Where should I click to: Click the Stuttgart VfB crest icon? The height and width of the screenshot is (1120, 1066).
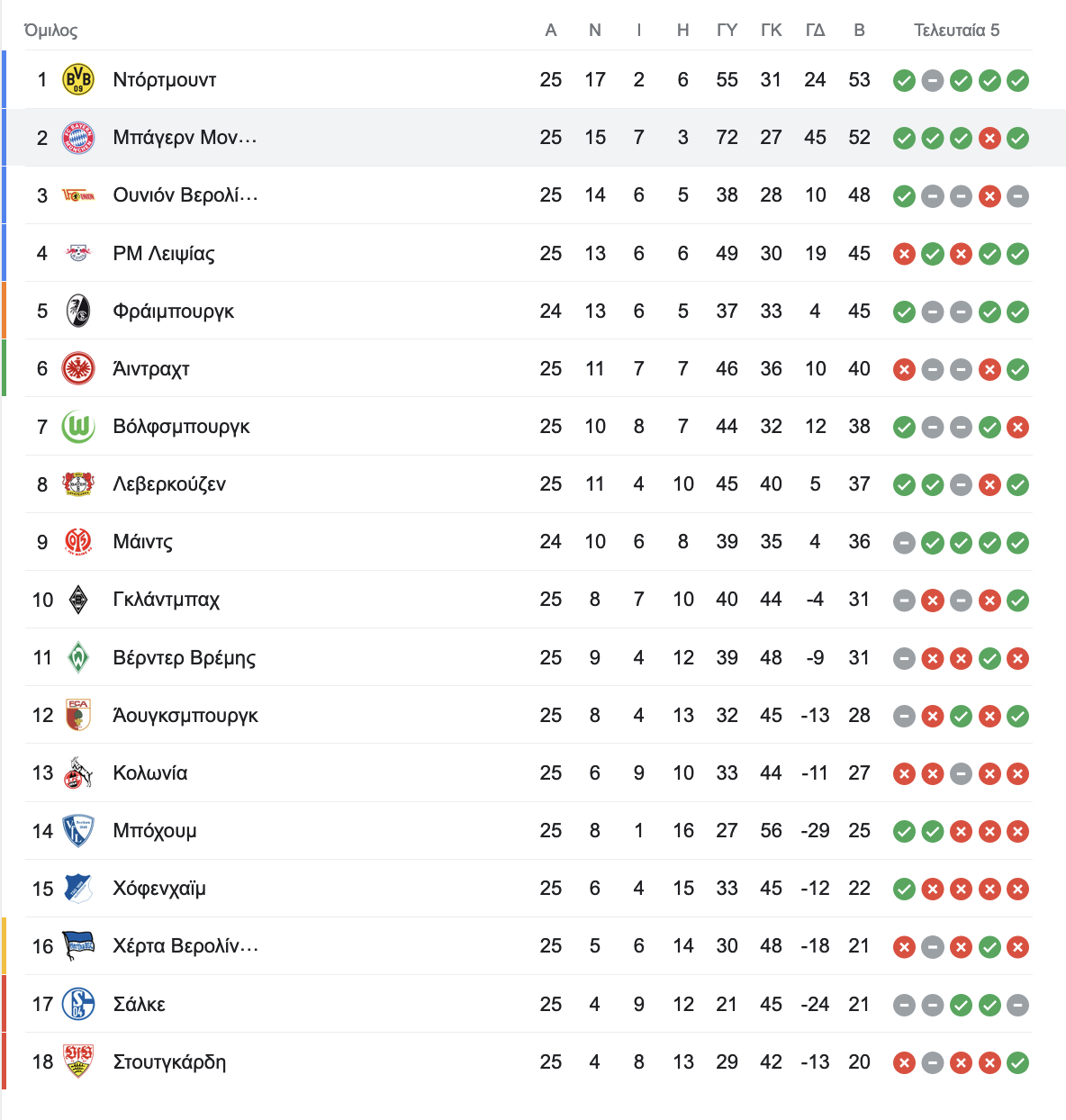click(78, 1061)
